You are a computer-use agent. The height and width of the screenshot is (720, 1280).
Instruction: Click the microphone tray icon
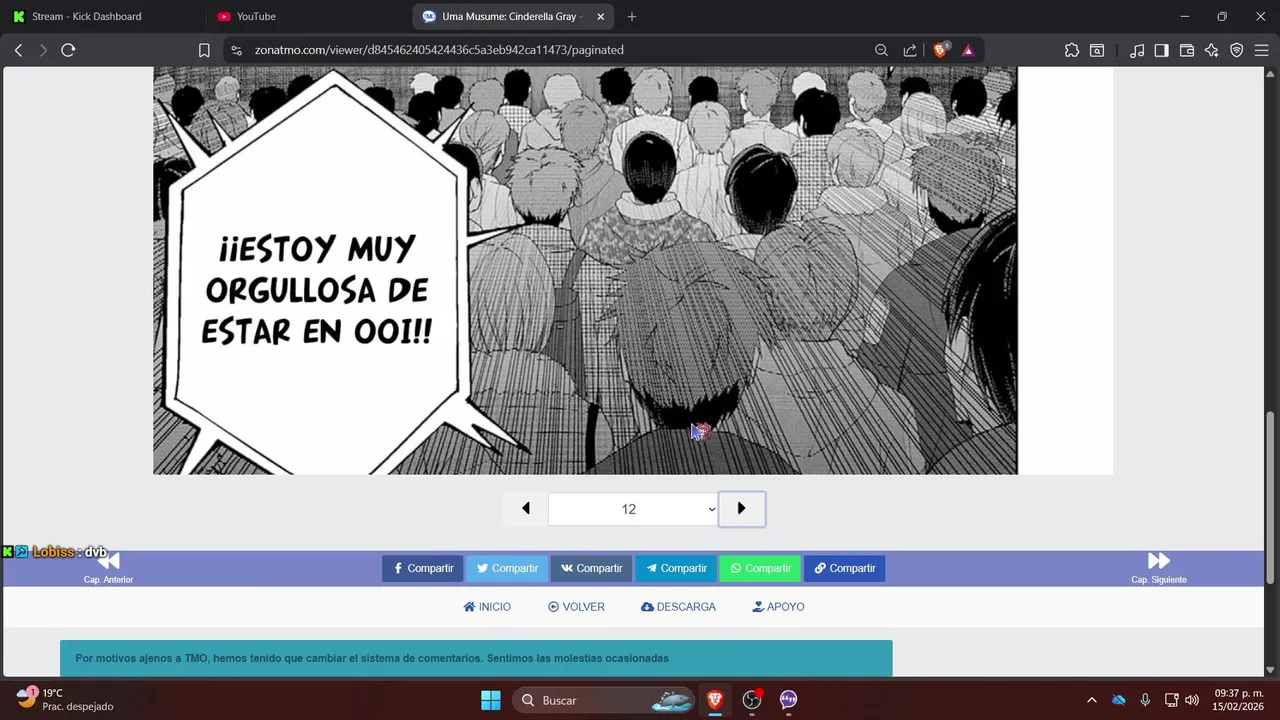click(x=1145, y=700)
